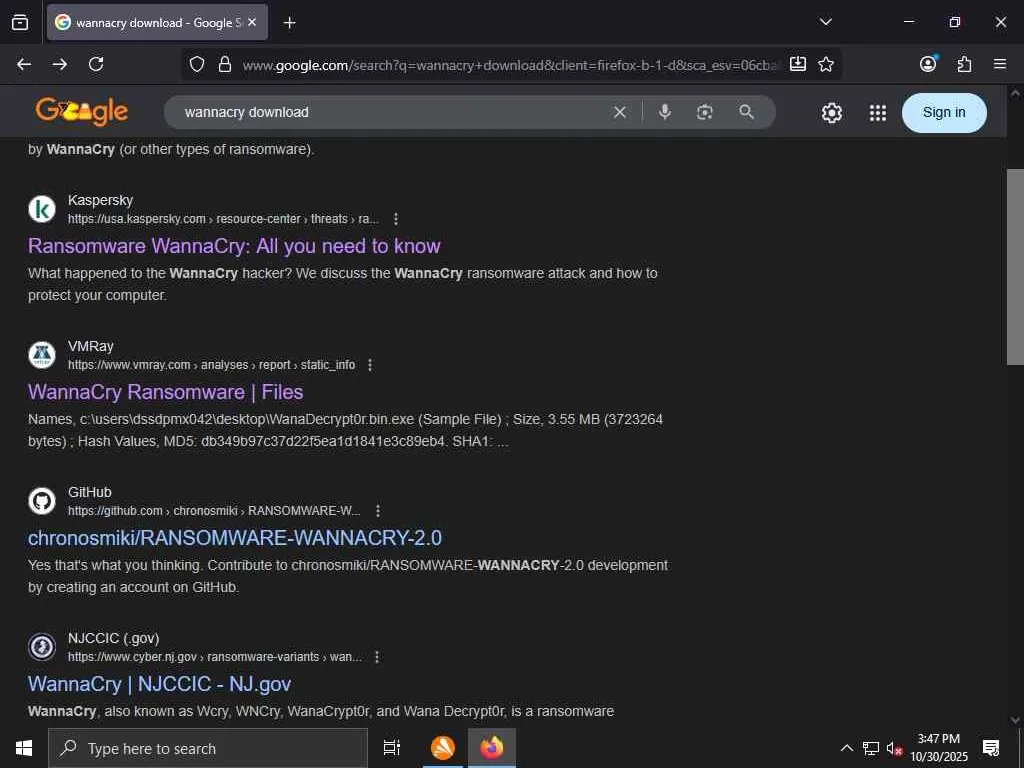View site security padlock info
Viewport: 1024px width, 768px height.
[225, 64]
